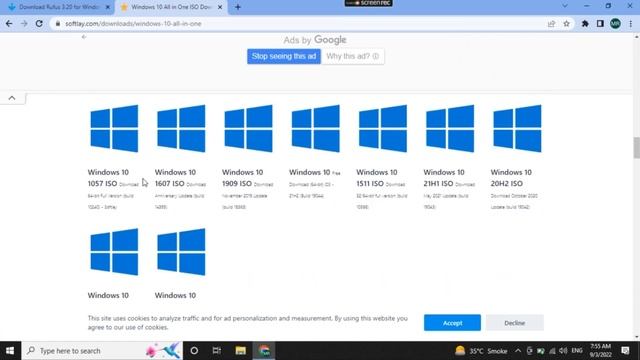Bookmark this page with the star
Image resolution: width=640 pixels, height=360 pixels.
567,24
